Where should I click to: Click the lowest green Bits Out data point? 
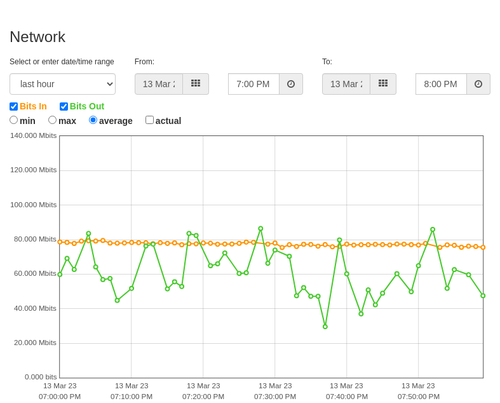[325, 327]
